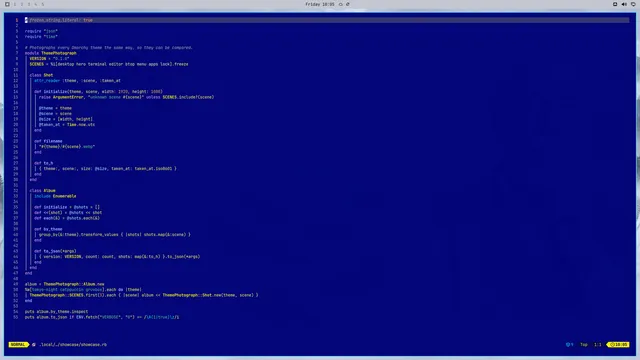Viewport: 640px width, 360px height.
Task: Click the require "json" line
Action: point(41,31)
